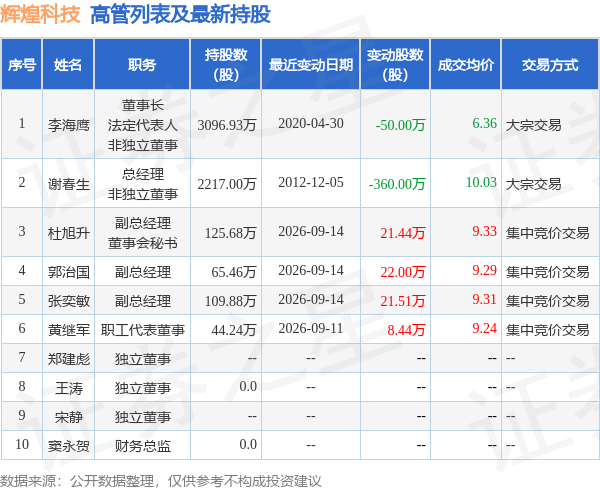Select the 变动股数(股) column header
The image size is (600, 490).
[x=395, y=64]
